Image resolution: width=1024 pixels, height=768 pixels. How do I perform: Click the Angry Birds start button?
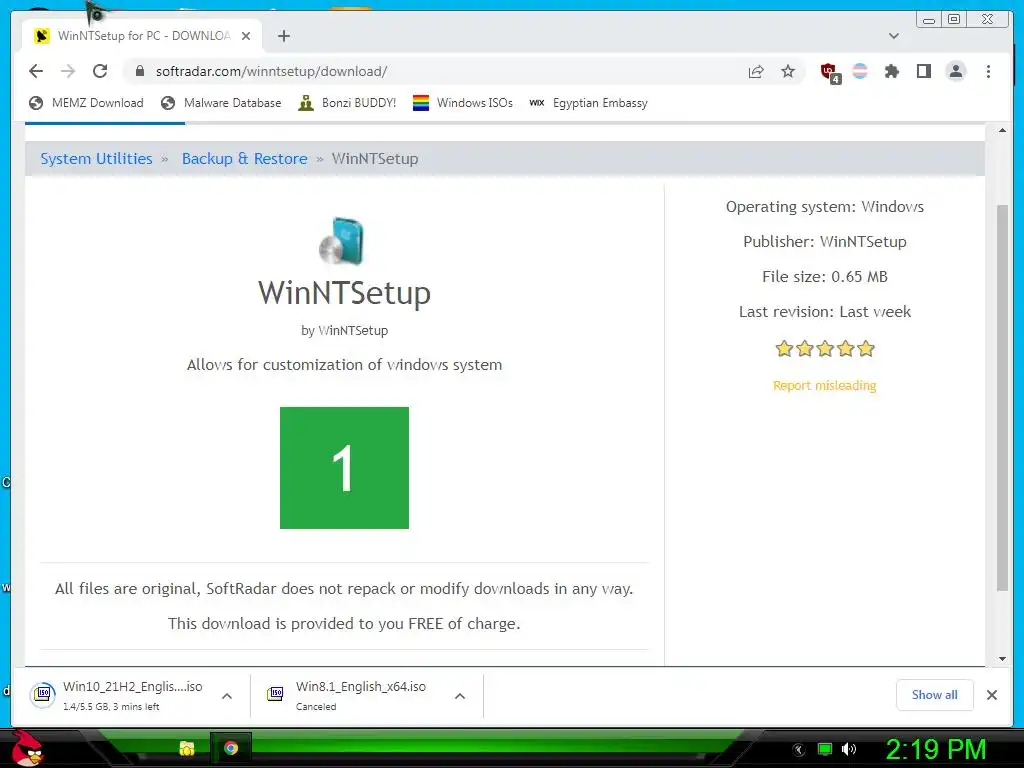pos(28,748)
